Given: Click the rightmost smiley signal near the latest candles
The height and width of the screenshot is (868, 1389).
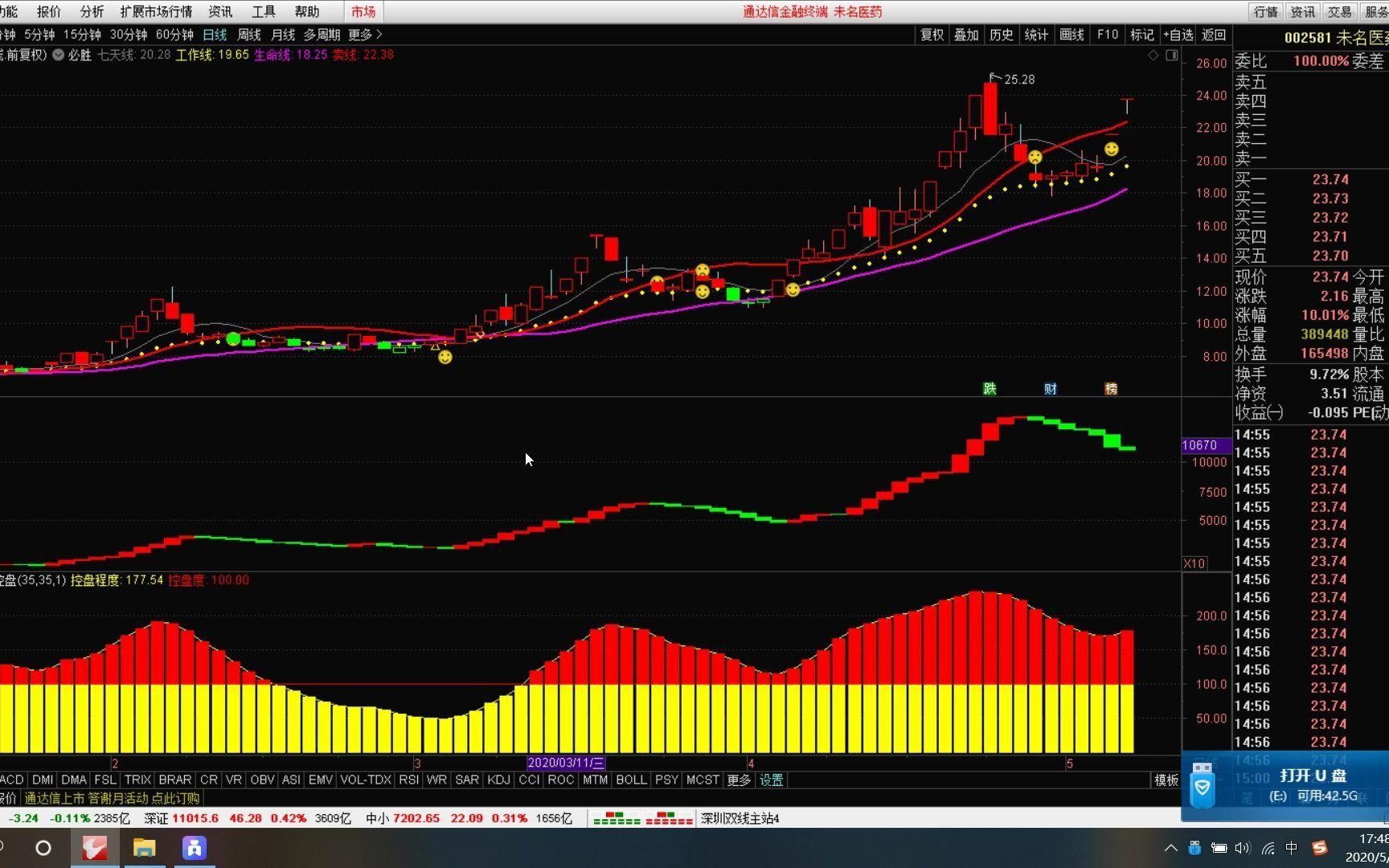Looking at the screenshot, I should (1111, 149).
